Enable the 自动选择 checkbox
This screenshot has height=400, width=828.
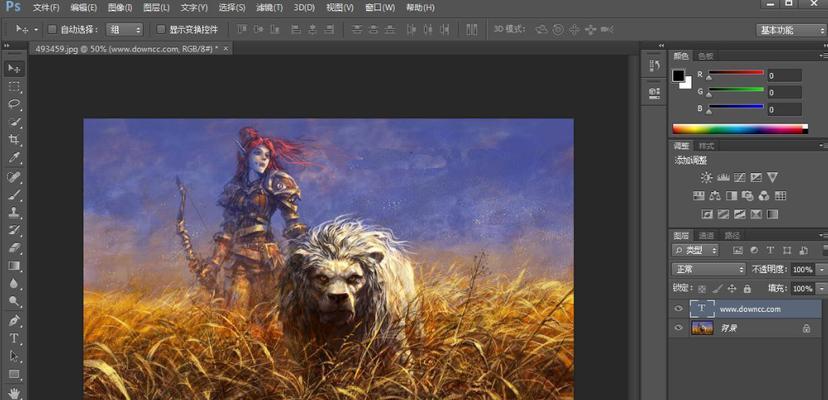pyautogui.click(x=52, y=30)
